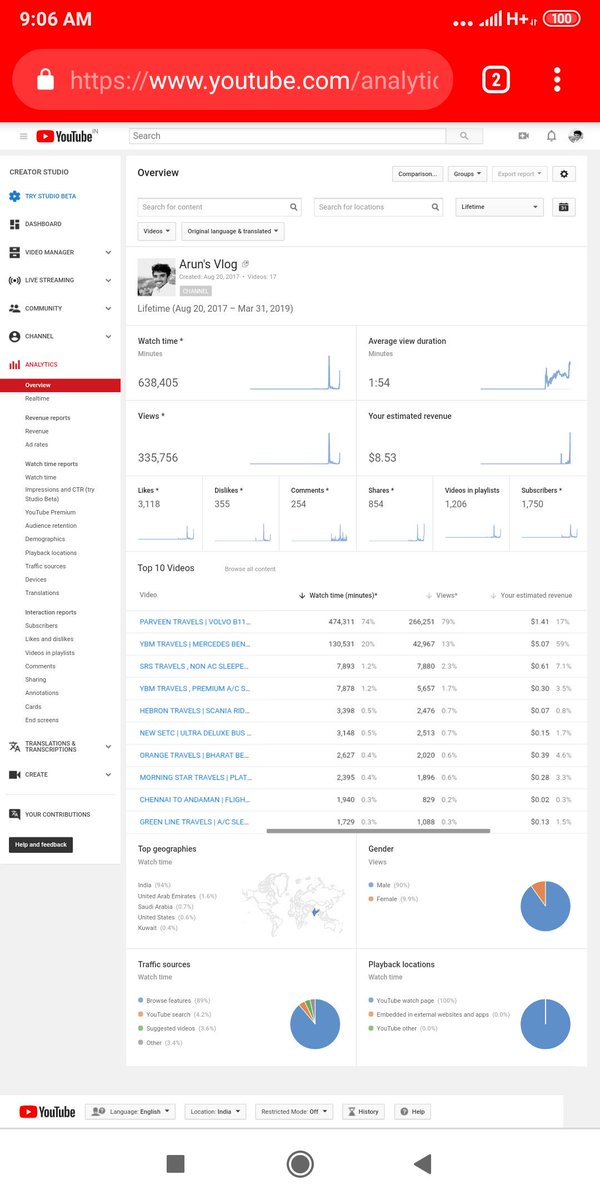Click the Your Contributions icon
This screenshot has height=1200, width=600.
14,814
